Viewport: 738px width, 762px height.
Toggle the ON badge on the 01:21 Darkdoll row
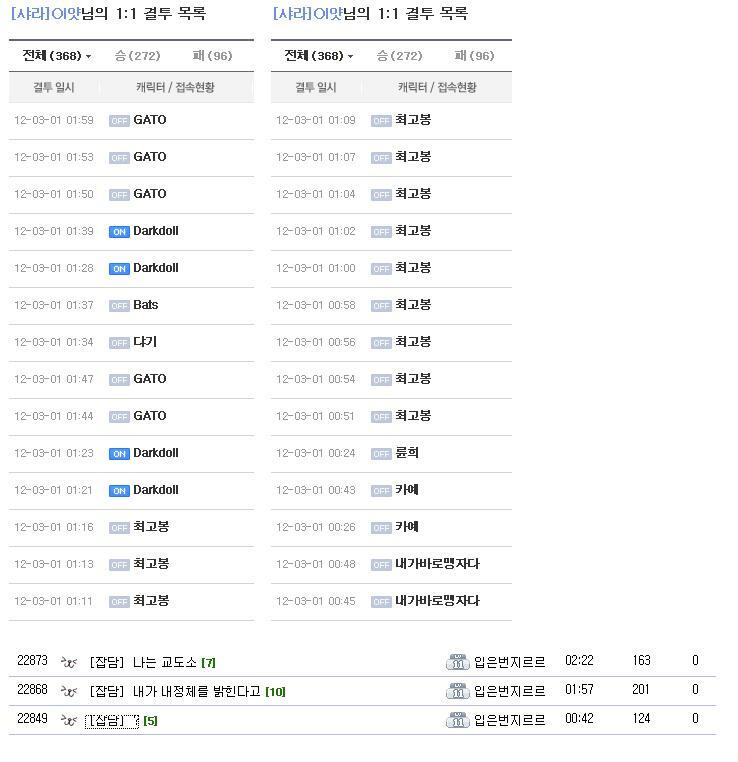[119, 491]
